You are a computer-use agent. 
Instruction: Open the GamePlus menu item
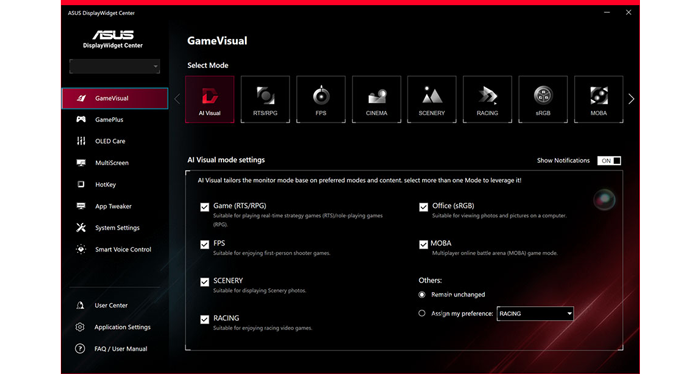(x=115, y=120)
